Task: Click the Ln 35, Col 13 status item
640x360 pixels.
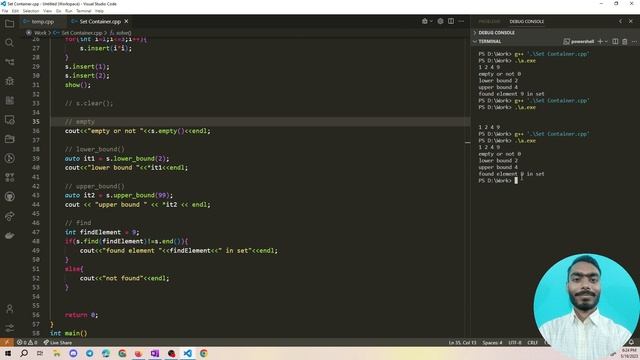Action: tap(462, 342)
